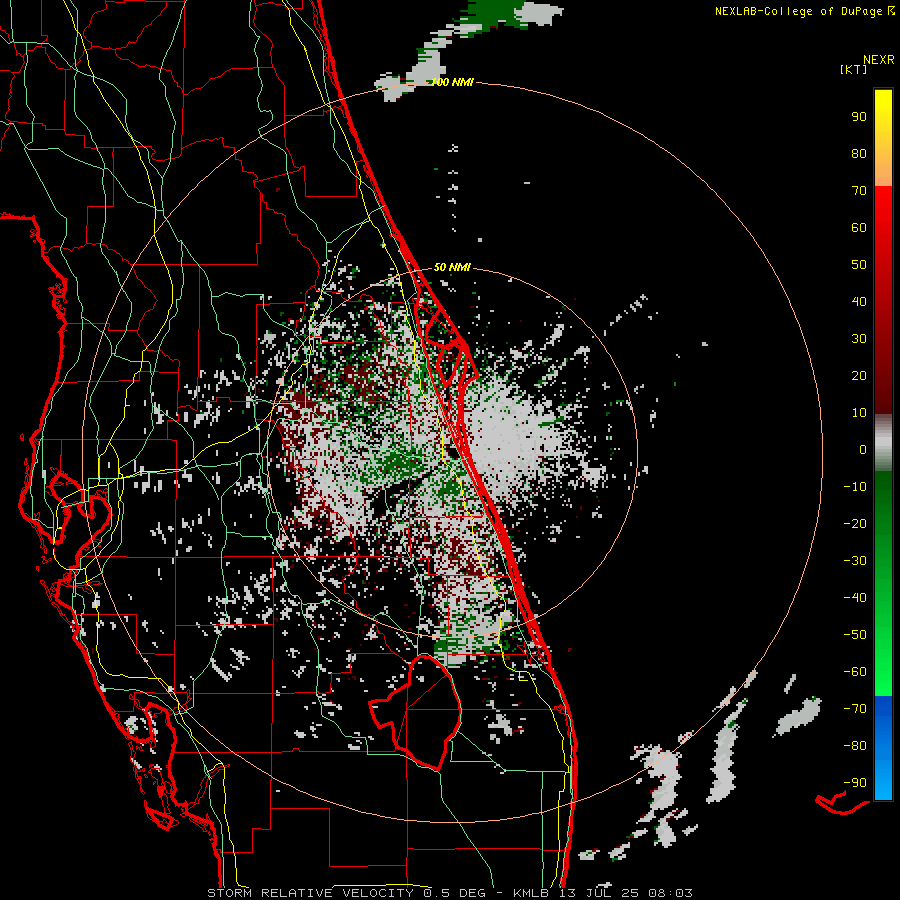Click the 0 knot scale label
The image size is (900, 900).
863,449
